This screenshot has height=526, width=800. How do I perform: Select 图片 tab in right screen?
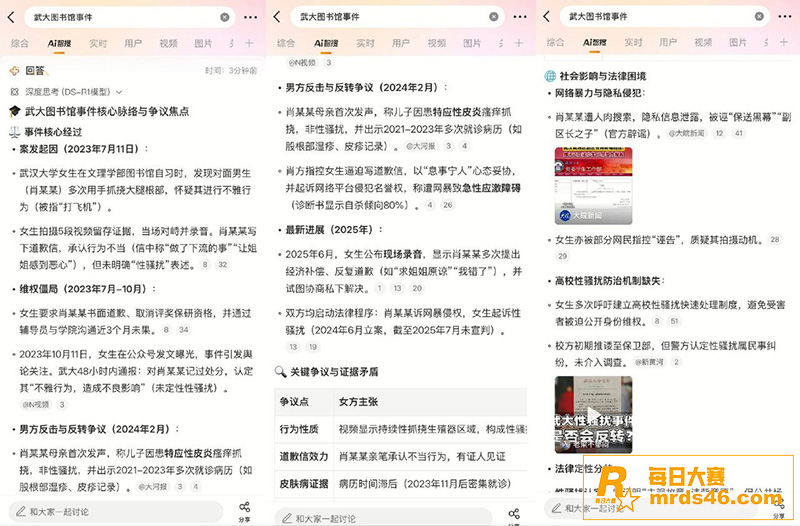click(x=737, y=42)
